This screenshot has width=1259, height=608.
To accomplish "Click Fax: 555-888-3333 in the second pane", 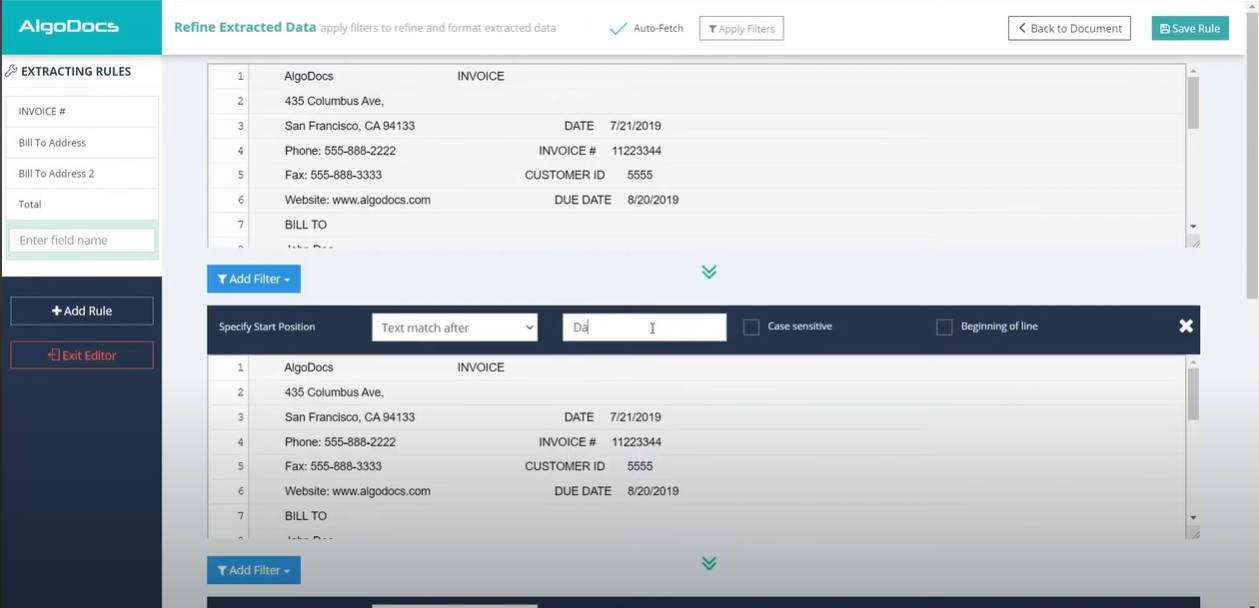I will [x=333, y=466].
